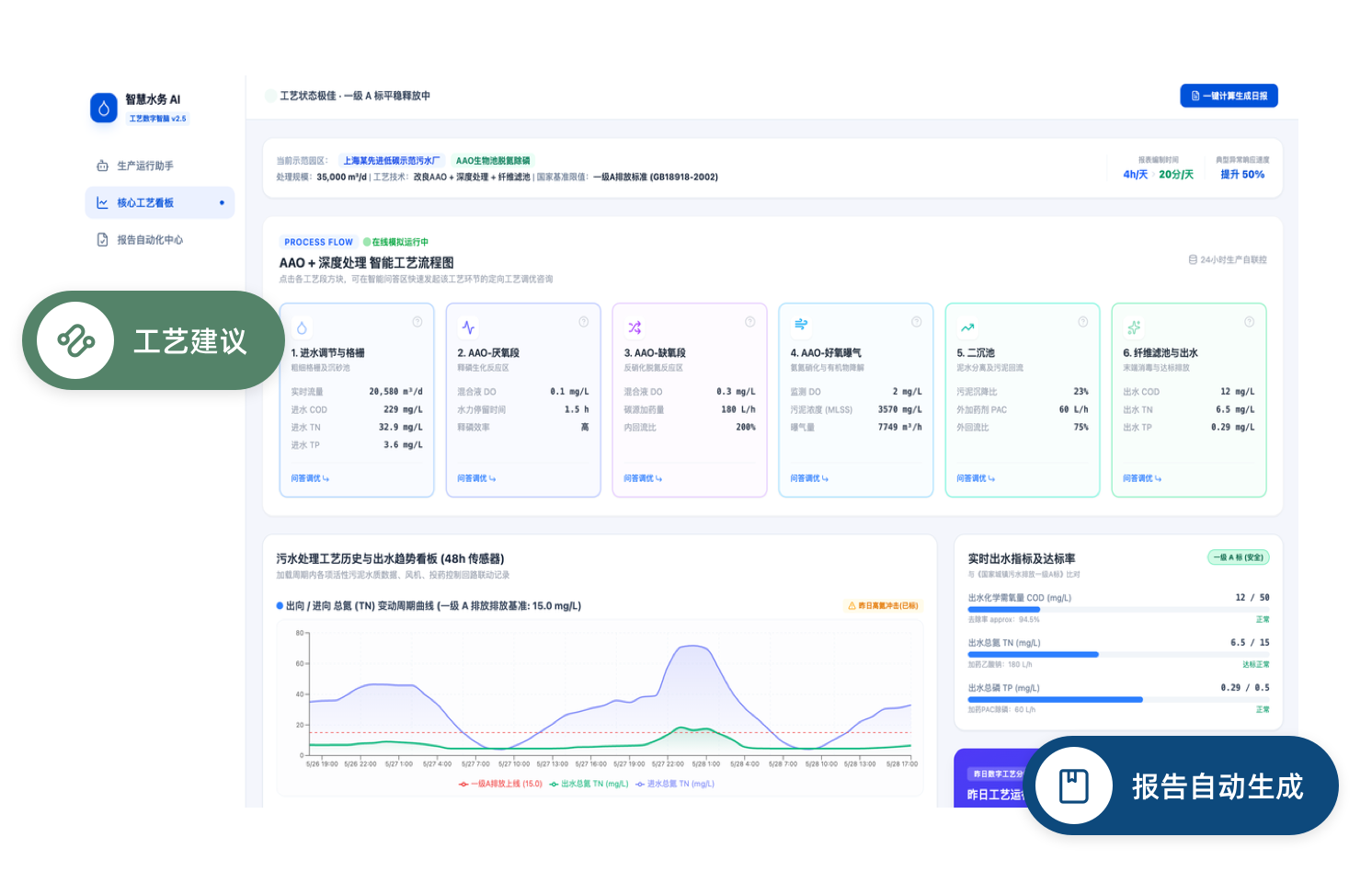The height and width of the screenshot is (883, 1372).
Task: Click the warning icon in 昨日高氮冲击 badge
Action: pyautogui.click(x=852, y=606)
